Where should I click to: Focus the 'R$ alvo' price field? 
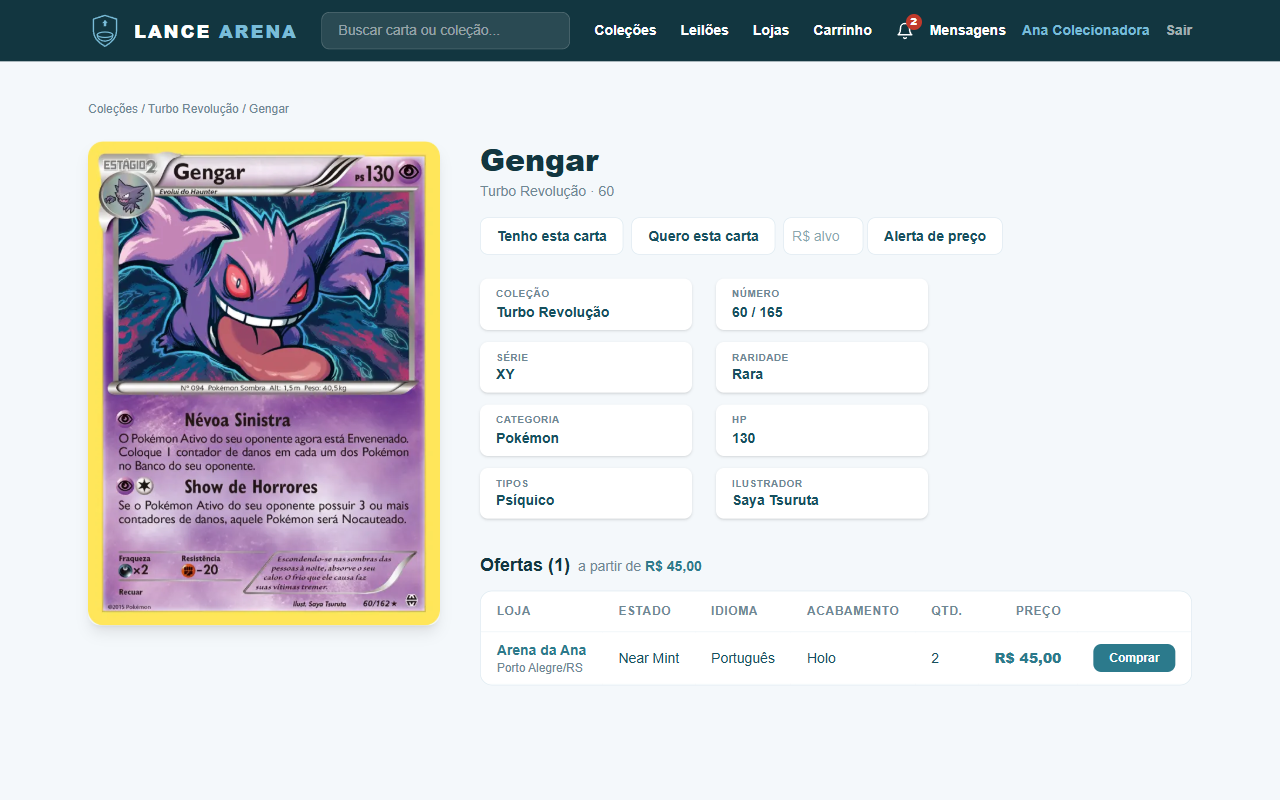click(823, 236)
